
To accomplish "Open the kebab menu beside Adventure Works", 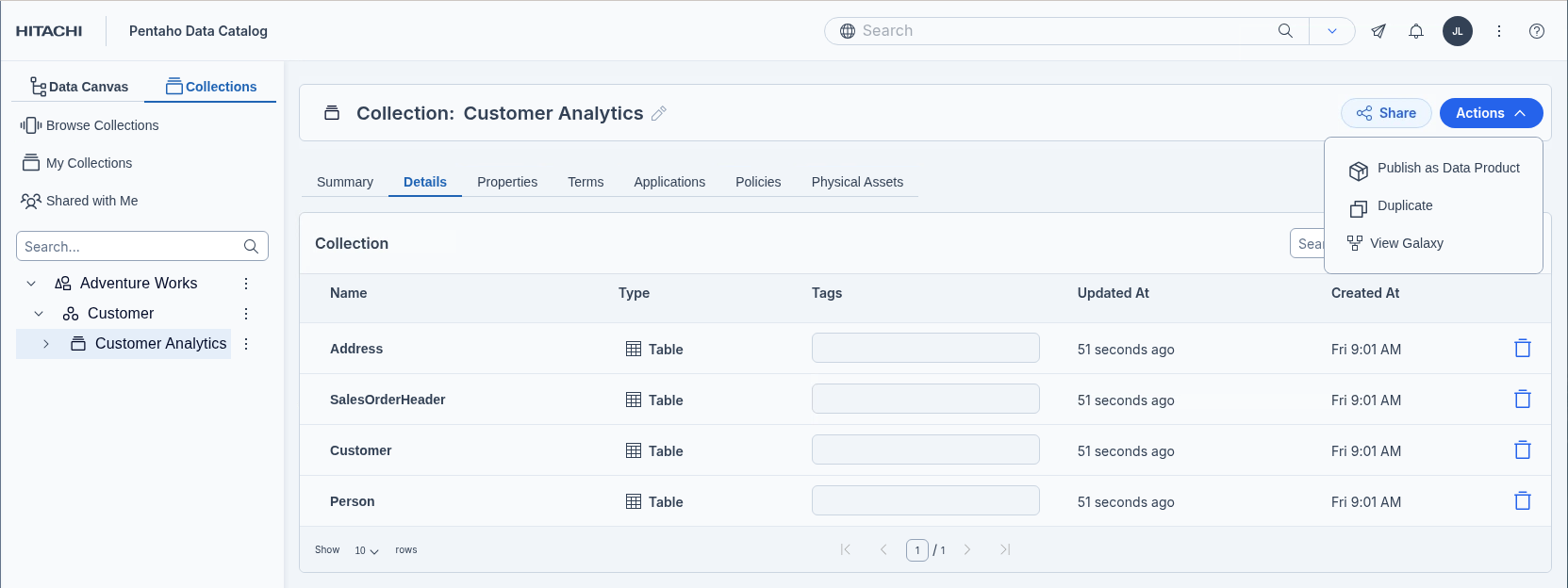I will click(x=246, y=284).
